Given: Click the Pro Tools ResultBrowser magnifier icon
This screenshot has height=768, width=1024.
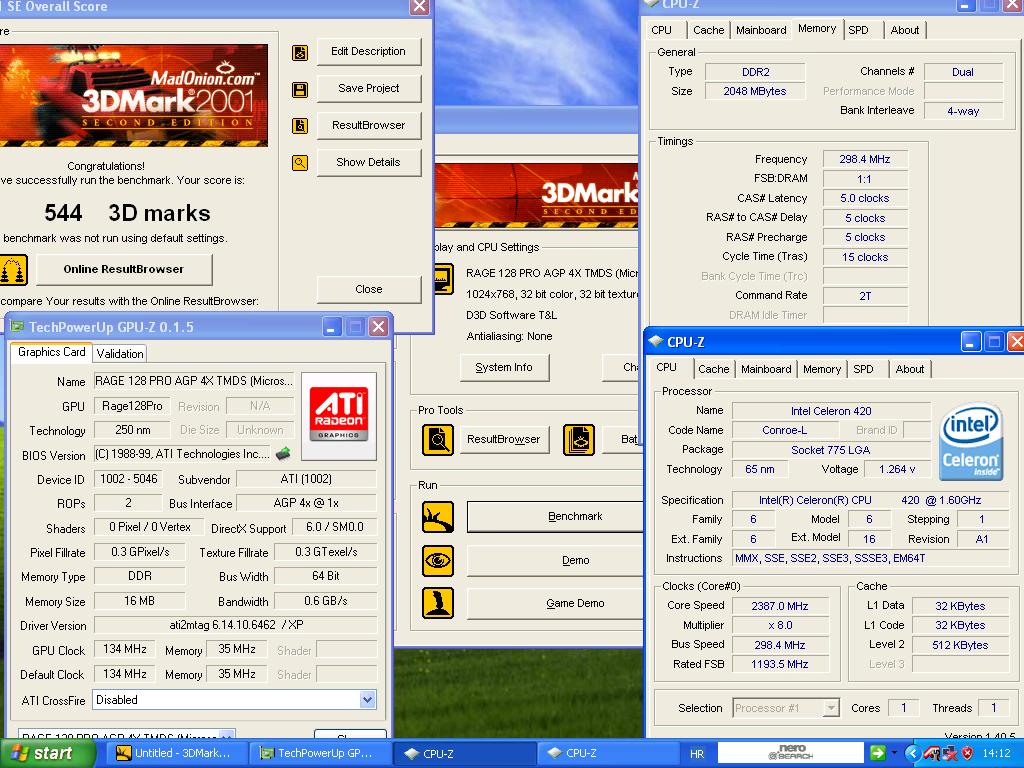Looking at the screenshot, I should click(x=438, y=440).
